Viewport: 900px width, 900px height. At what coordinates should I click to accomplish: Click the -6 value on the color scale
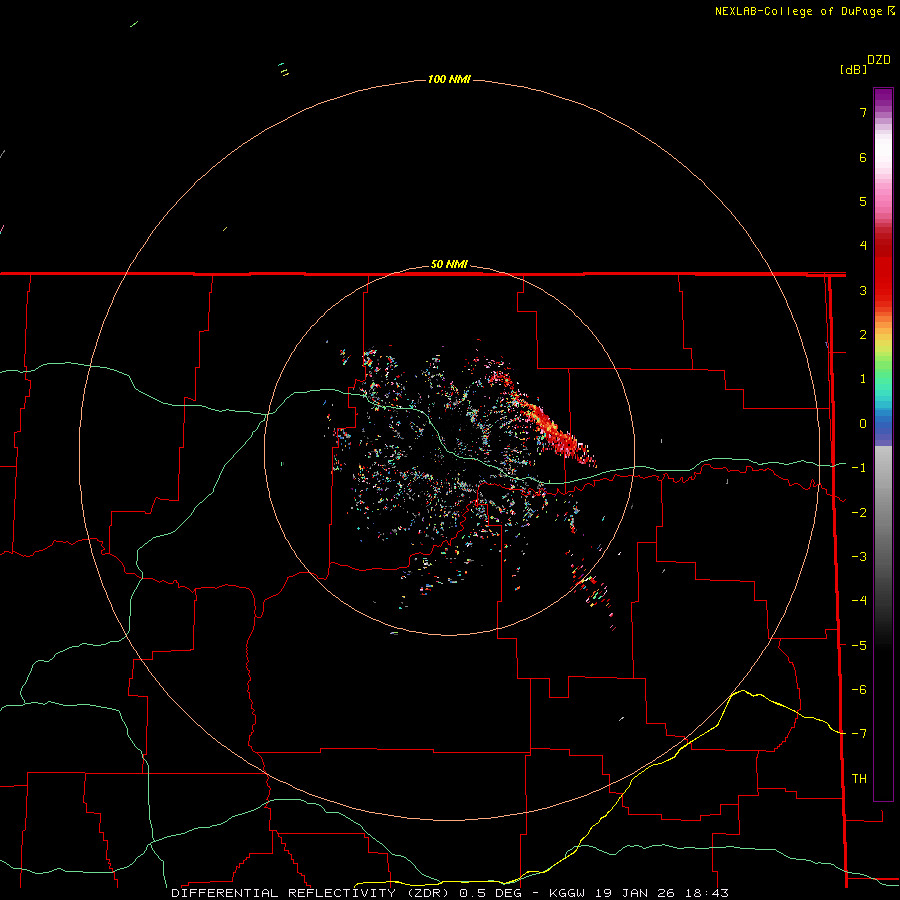click(x=859, y=689)
